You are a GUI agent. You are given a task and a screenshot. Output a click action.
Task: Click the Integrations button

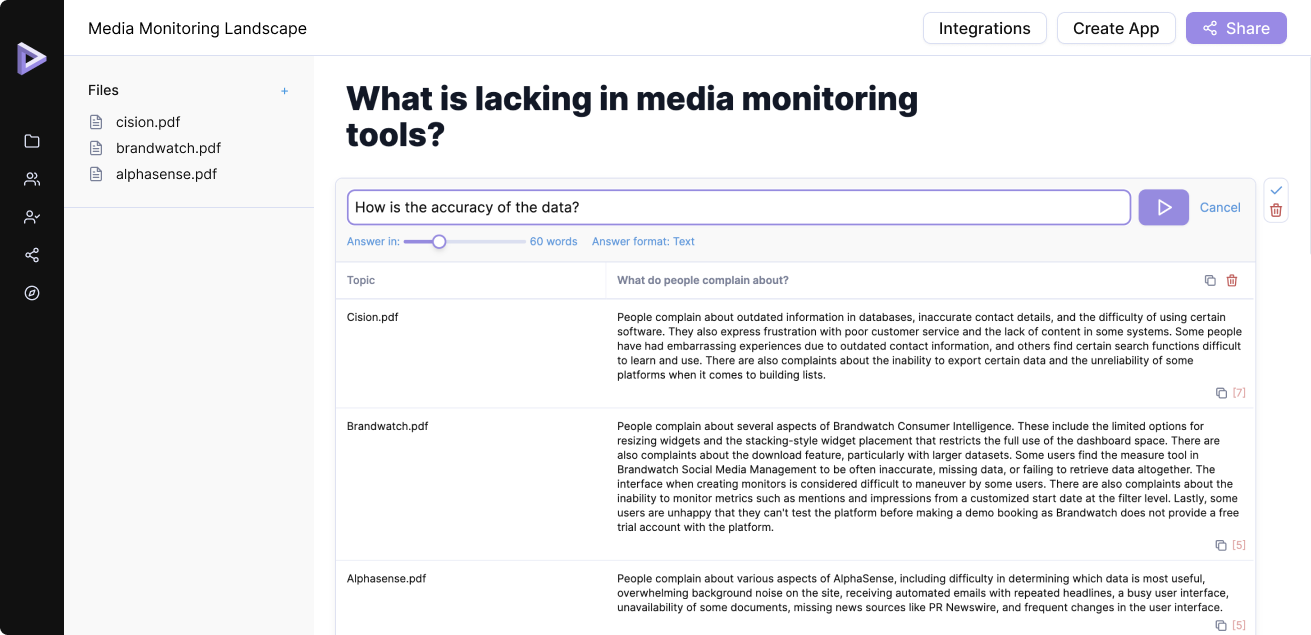point(984,28)
